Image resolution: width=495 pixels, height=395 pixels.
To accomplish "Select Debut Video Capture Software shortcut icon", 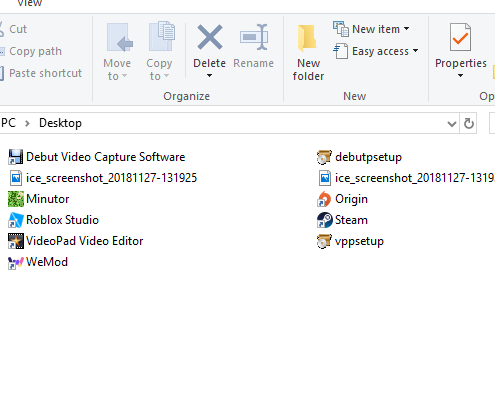I will 16,157.
